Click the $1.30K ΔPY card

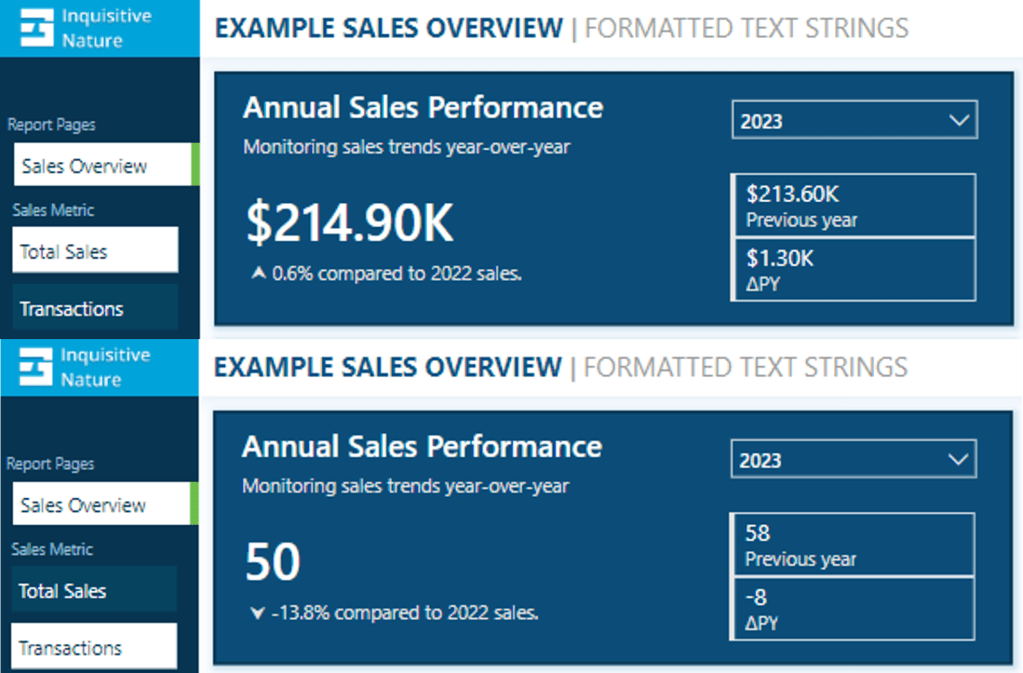pyautogui.click(x=853, y=269)
